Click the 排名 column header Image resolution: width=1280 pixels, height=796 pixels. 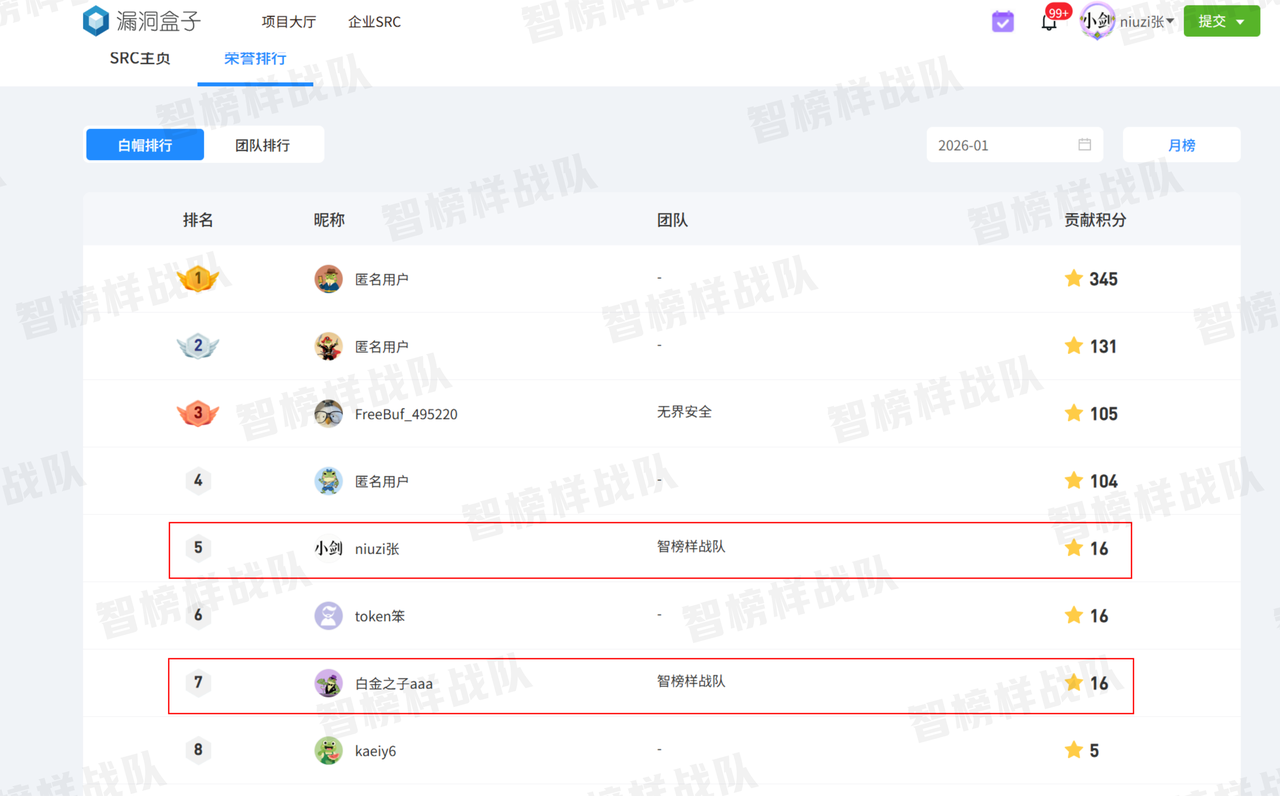(198, 220)
